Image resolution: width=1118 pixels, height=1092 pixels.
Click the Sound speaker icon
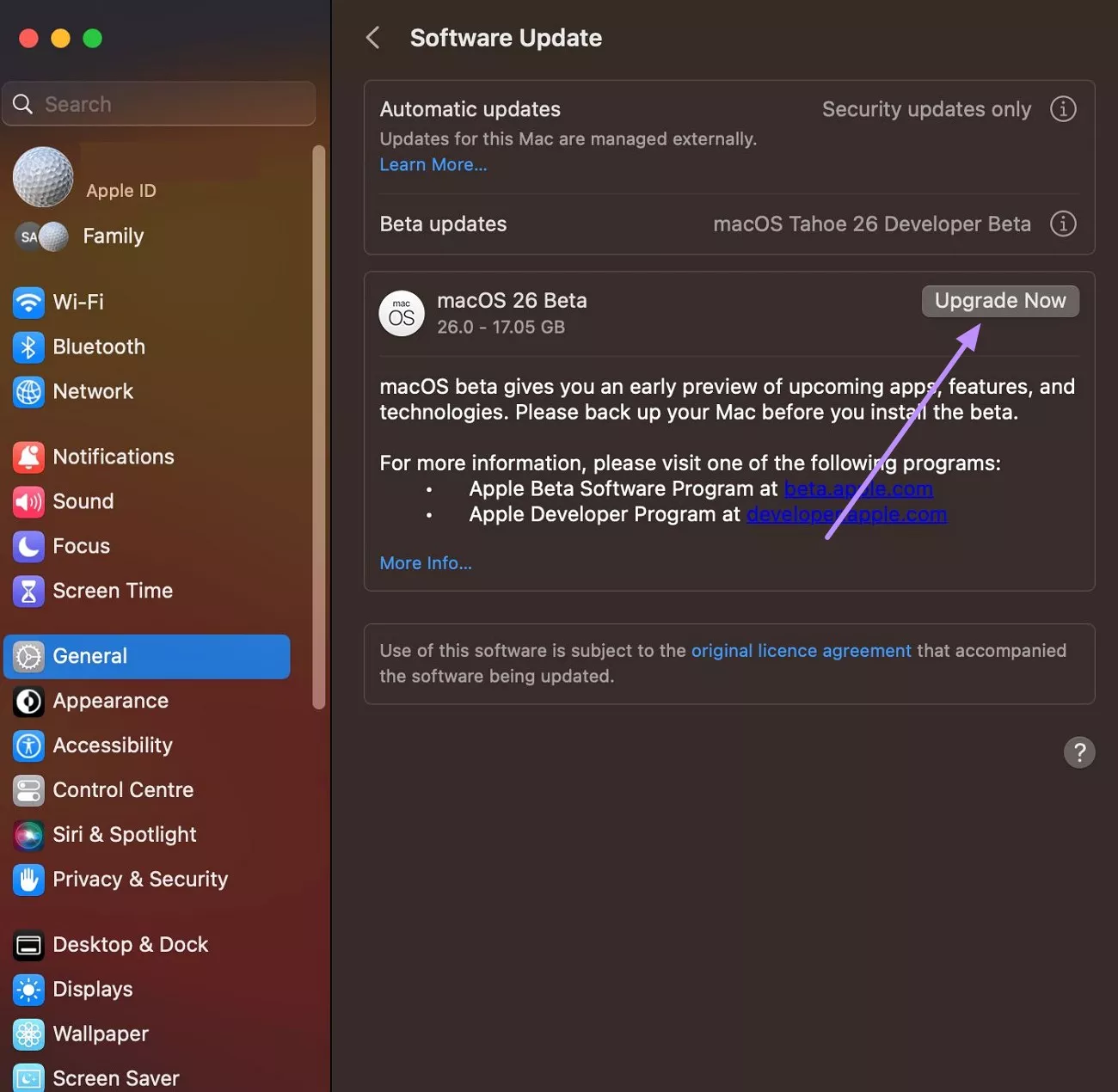28,501
